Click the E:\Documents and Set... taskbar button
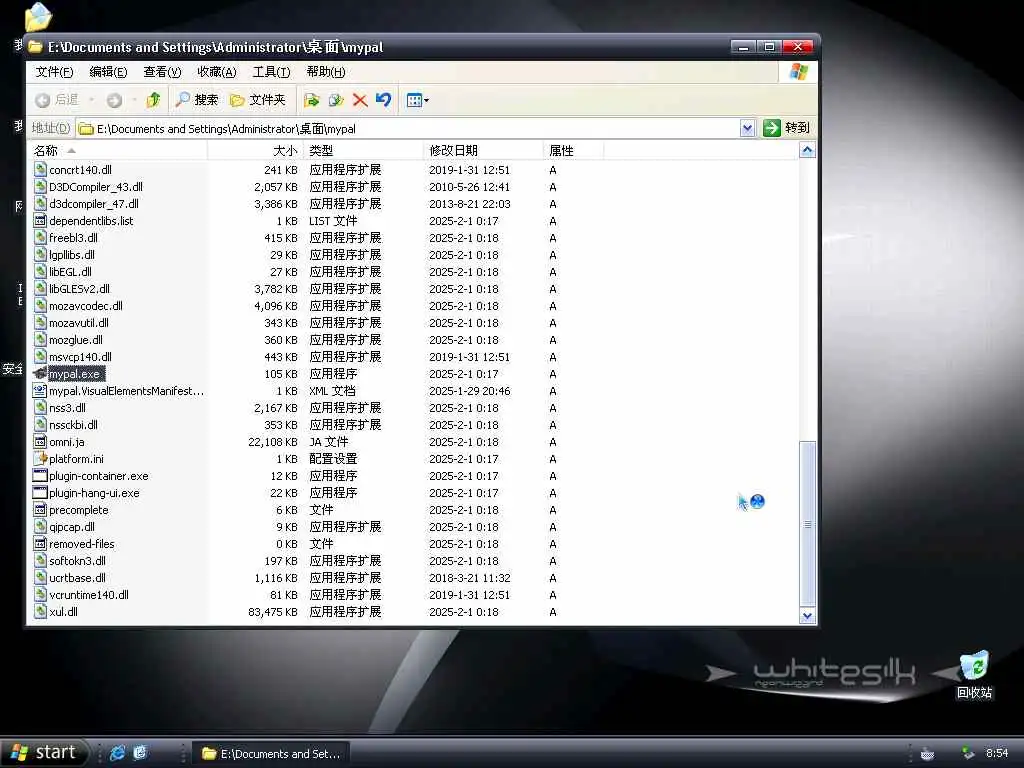The height and width of the screenshot is (768, 1024). point(271,754)
